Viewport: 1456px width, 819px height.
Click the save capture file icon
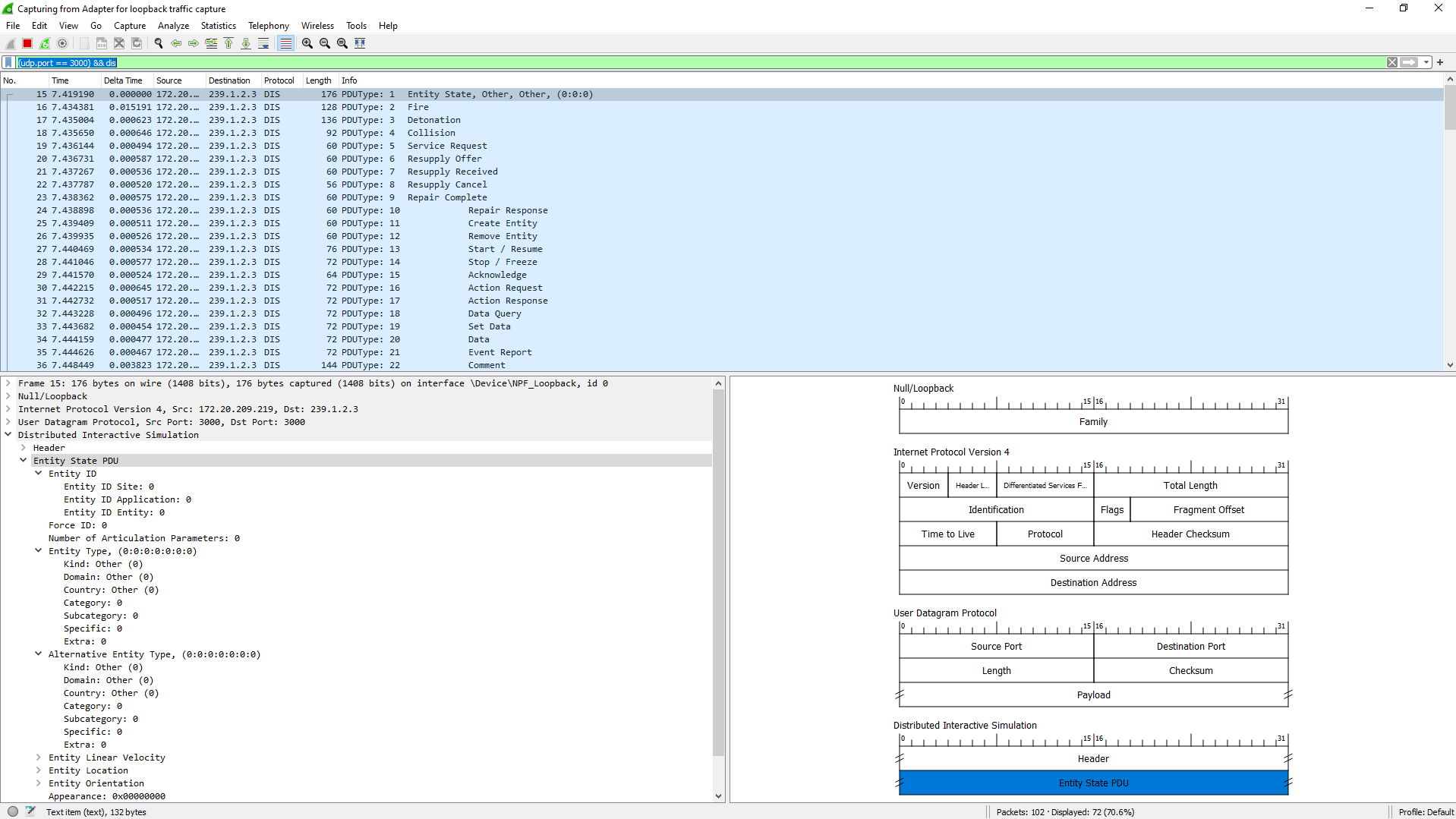[x=102, y=43]
